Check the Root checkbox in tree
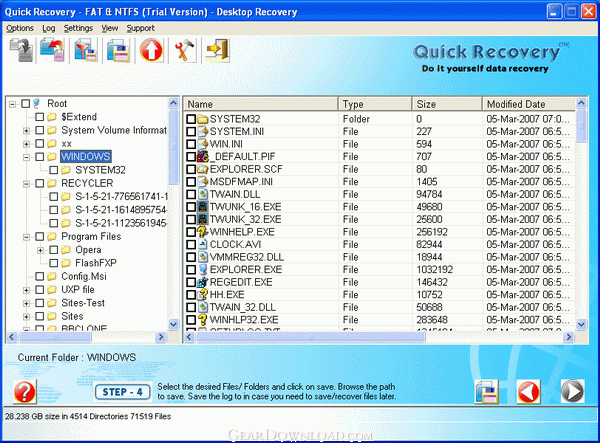The image size is (600, 443). pyautogui.click(x=26, y=104)
